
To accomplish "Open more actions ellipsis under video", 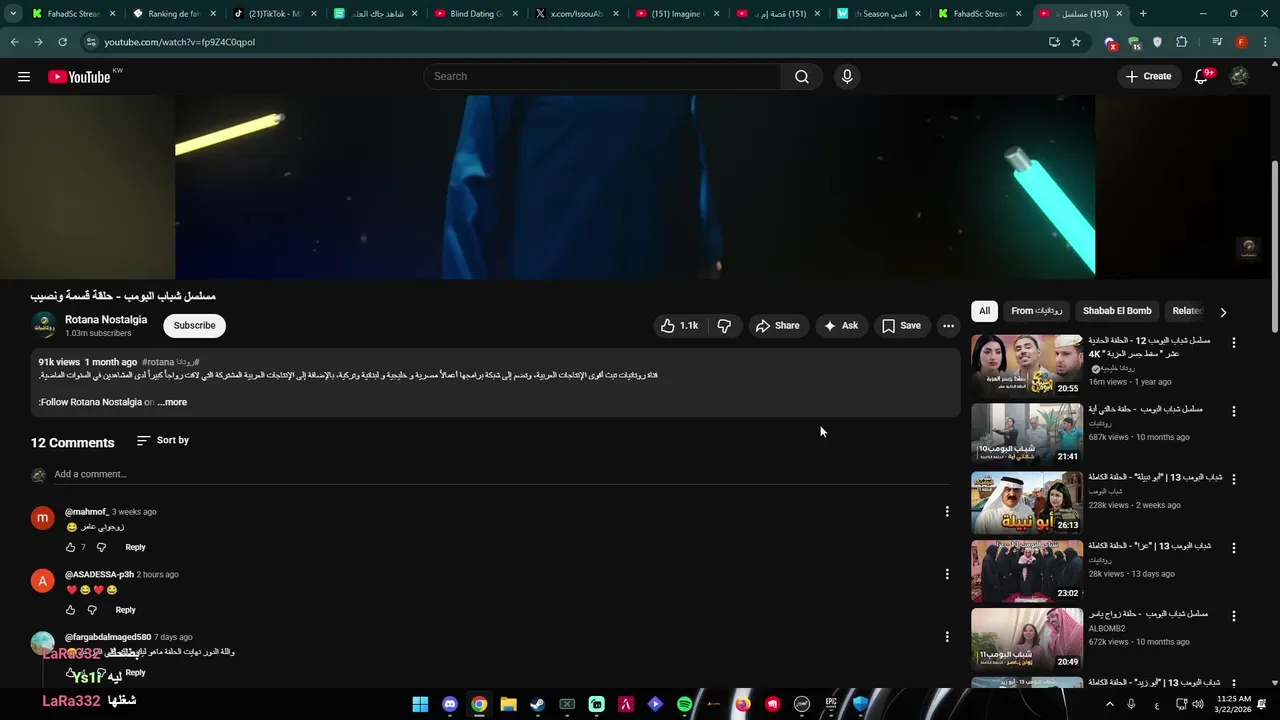I will click(x=948, y=325).
